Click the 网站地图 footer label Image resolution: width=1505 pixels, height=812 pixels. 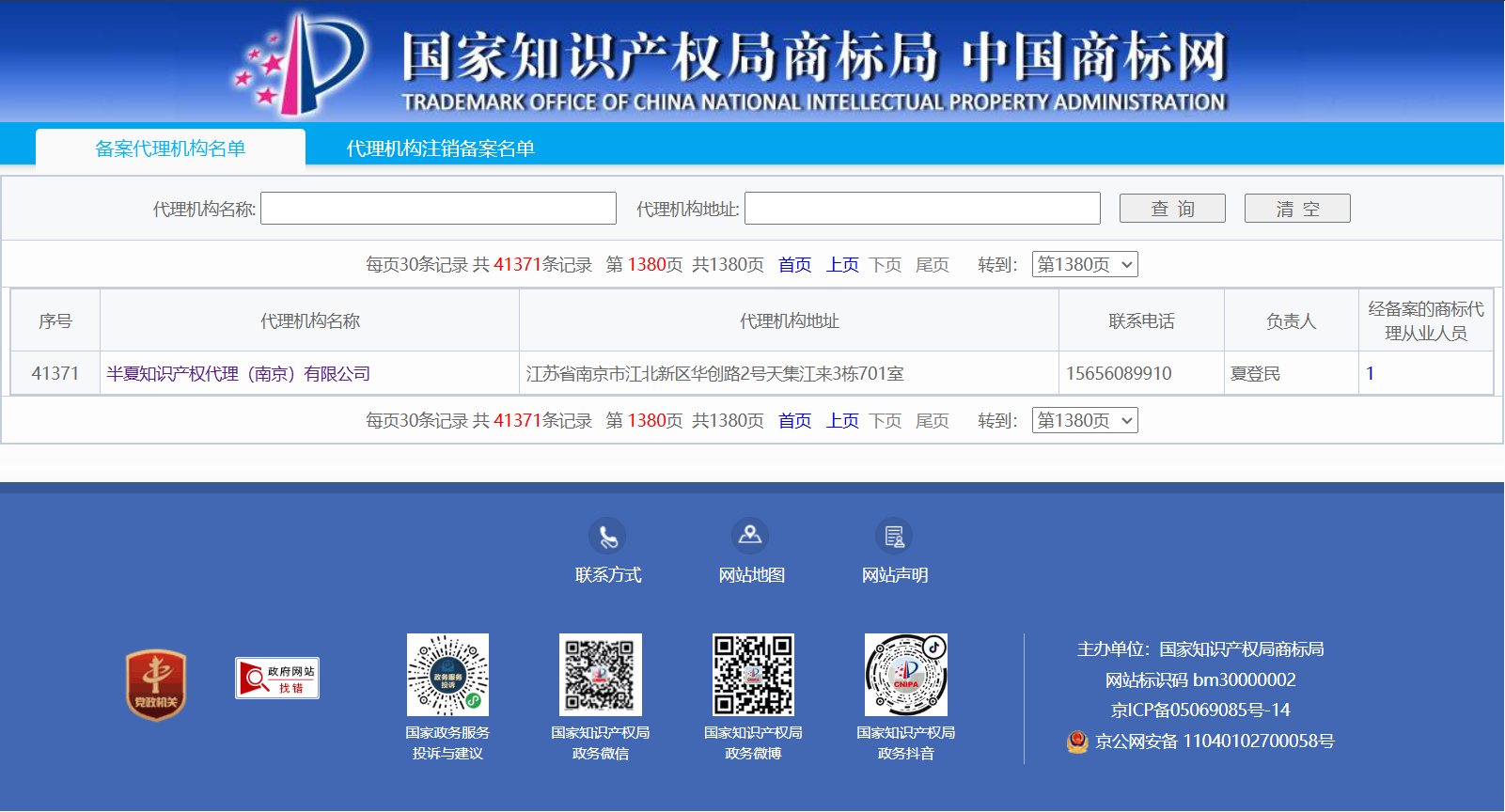tap(751, 575)
